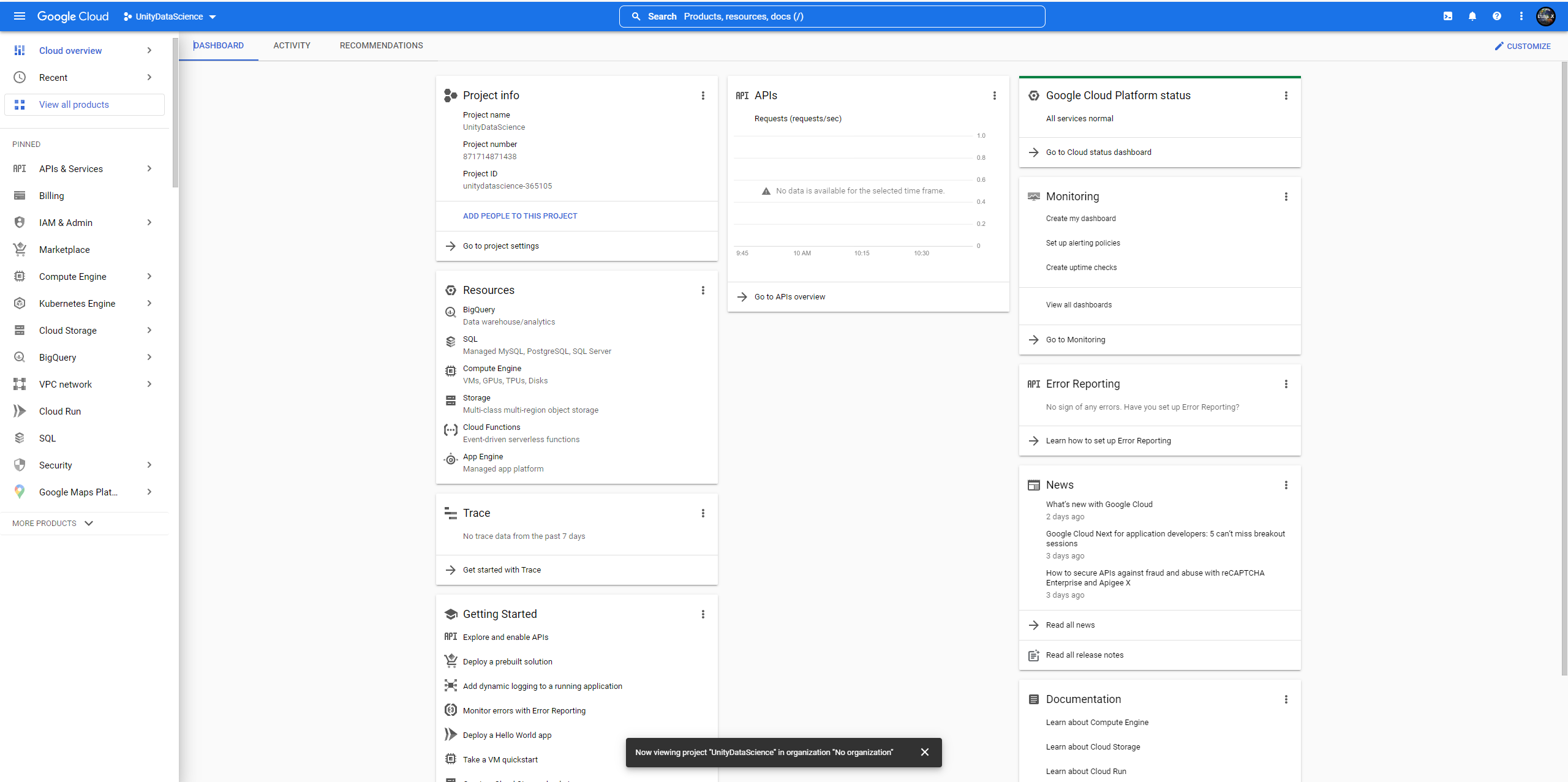Open Project info card options menu

(703, 96)
